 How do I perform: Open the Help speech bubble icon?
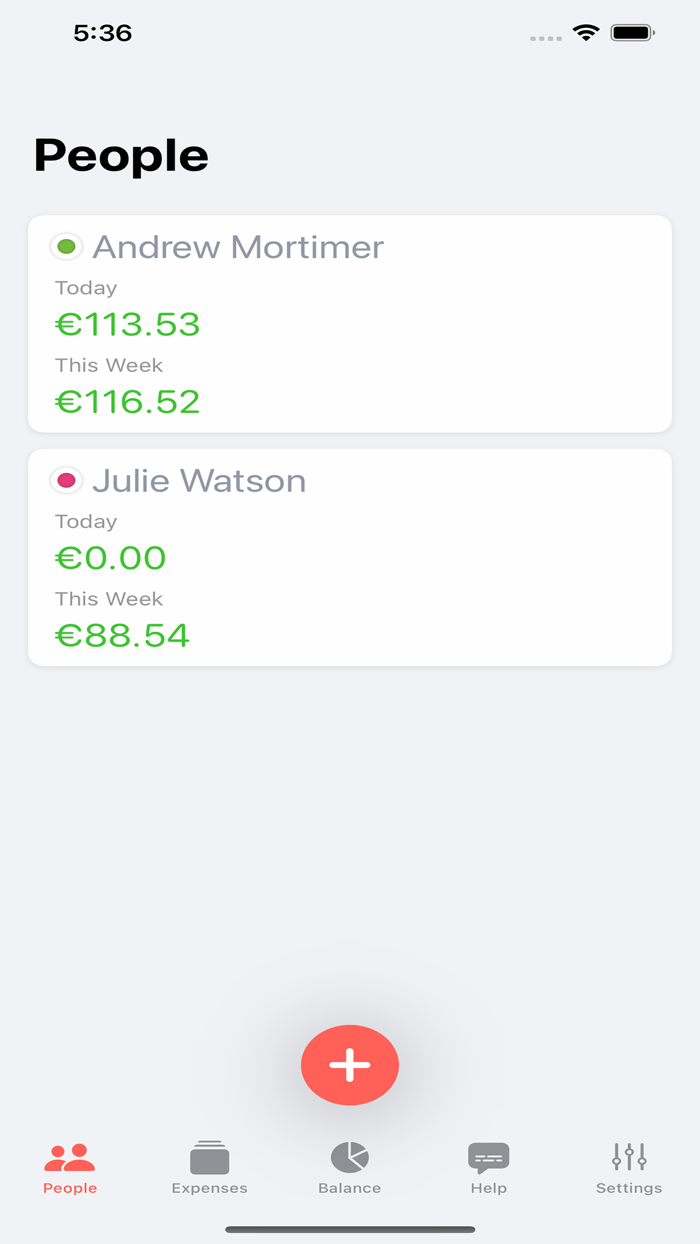click(489, 1158)
